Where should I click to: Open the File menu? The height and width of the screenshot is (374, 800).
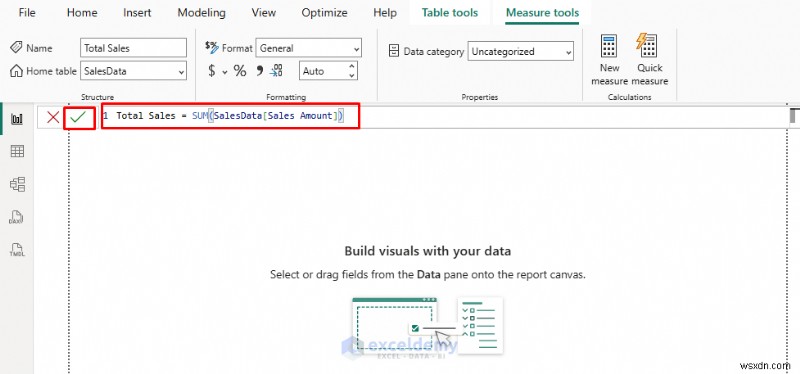(27, 13)
